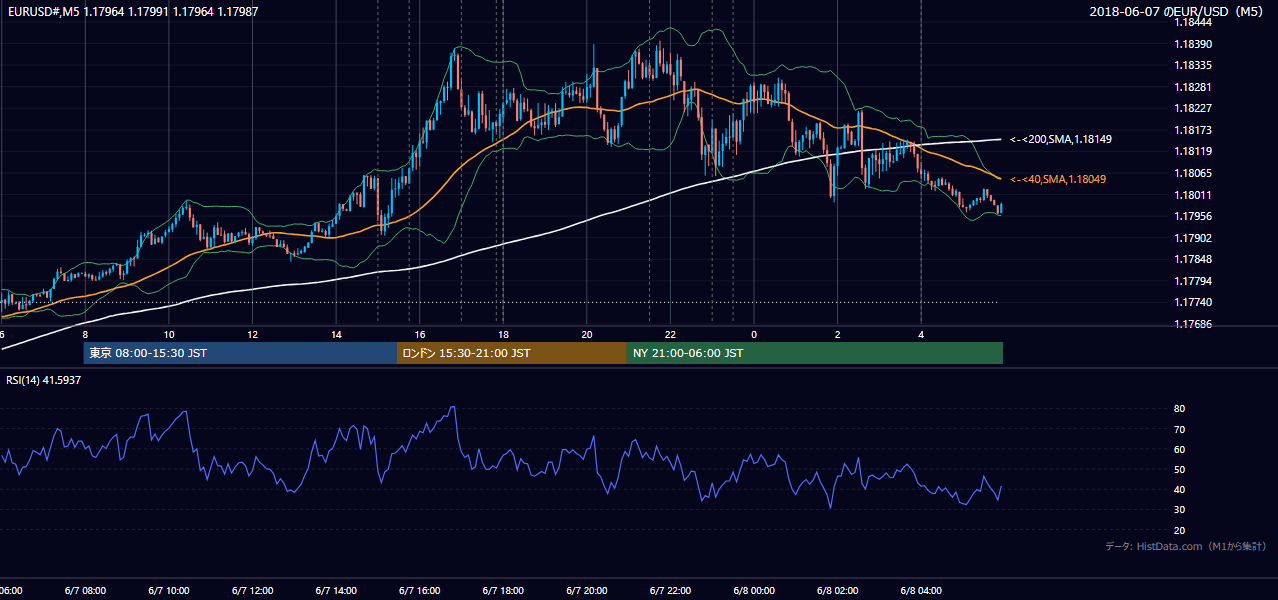Click the 1.17902 price axis label
The height and width of the screenshot is (600, 1278).
[x=1193, y=238]
